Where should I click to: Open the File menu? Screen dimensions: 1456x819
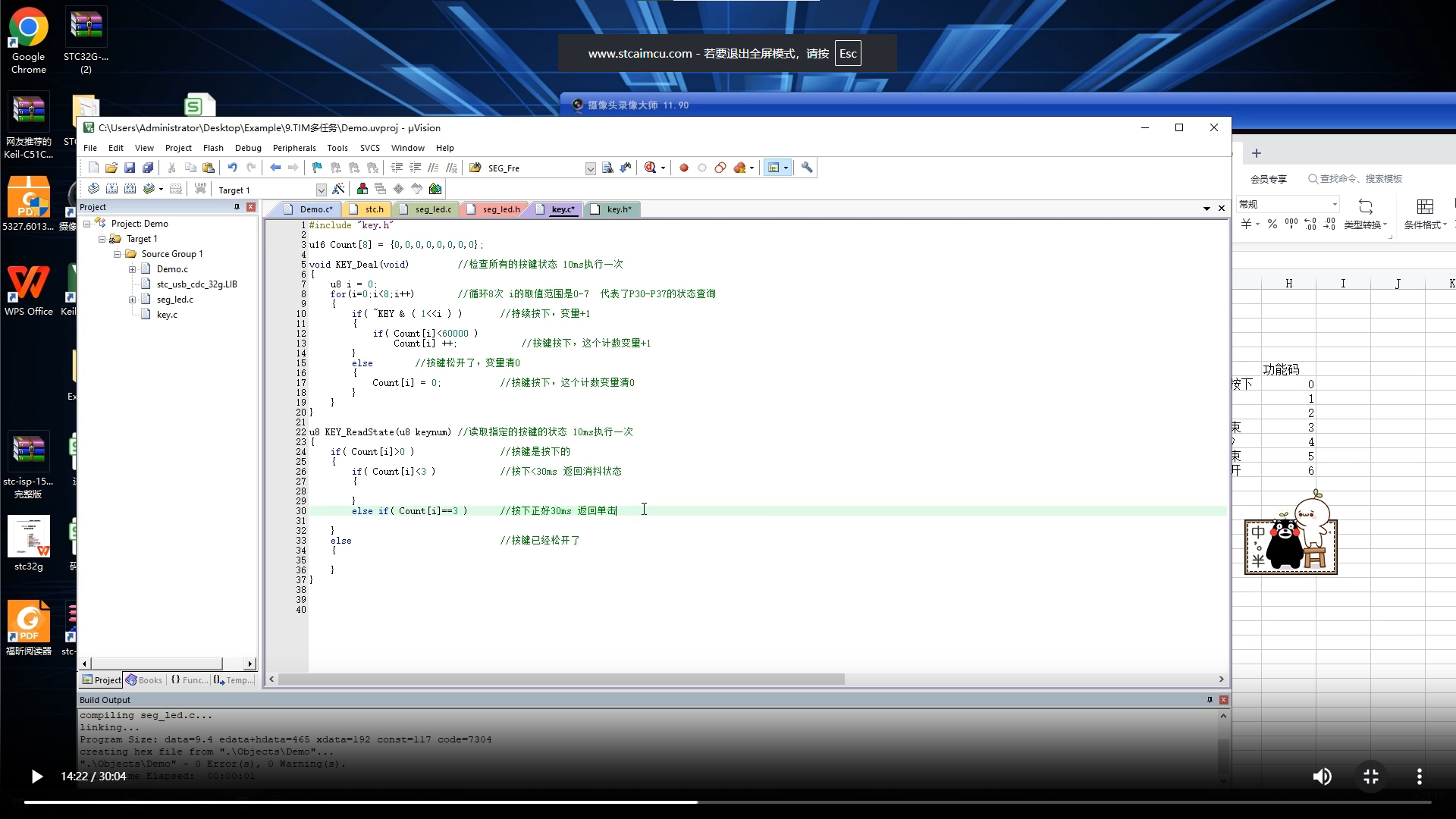click(90, 148)
